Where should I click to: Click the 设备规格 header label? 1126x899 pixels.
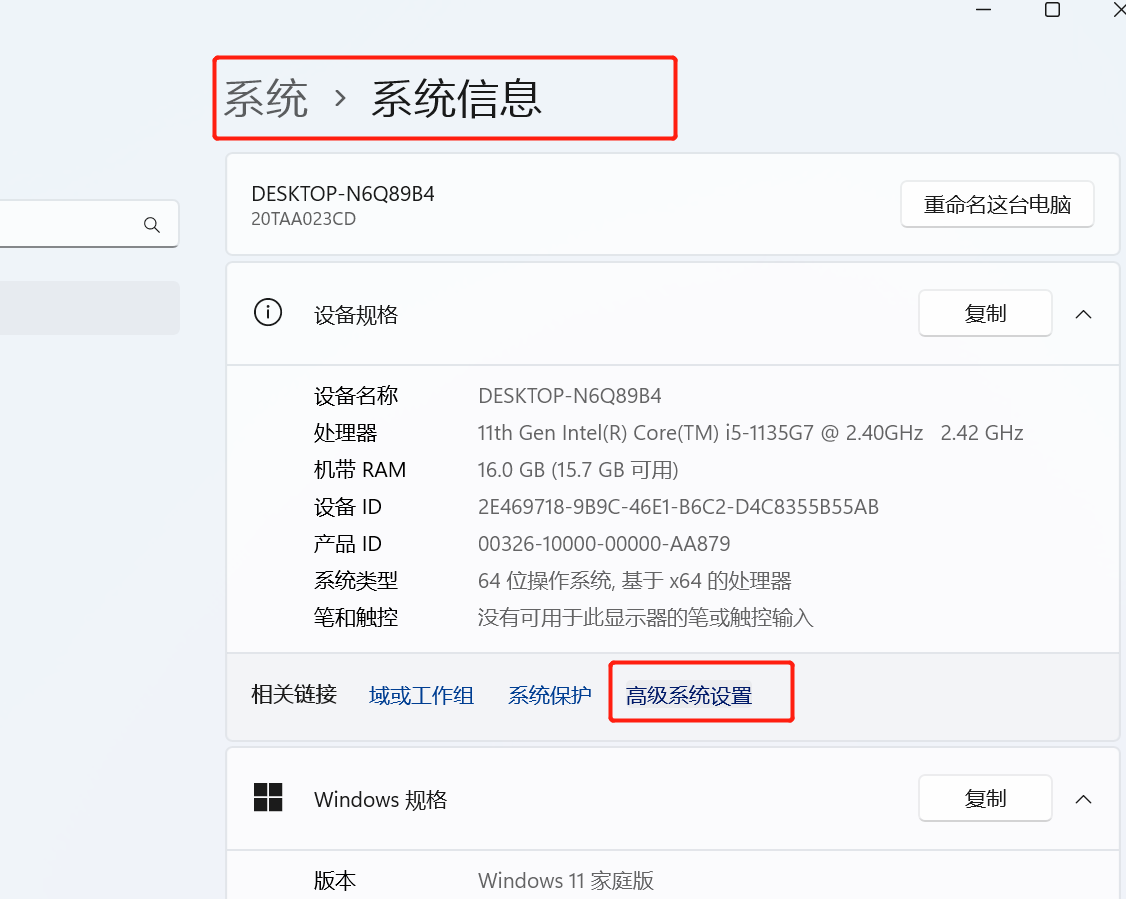pos(355,315)
